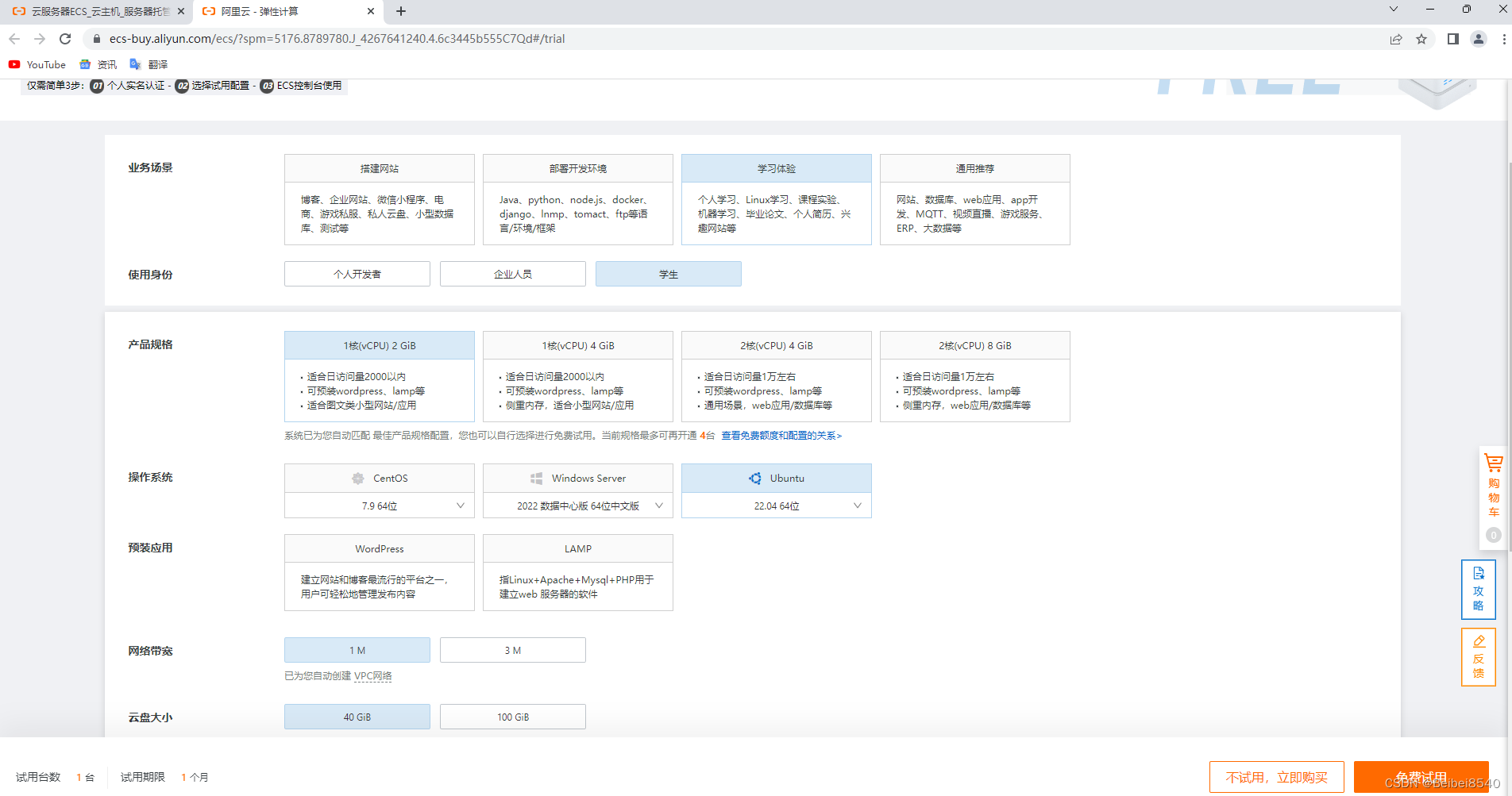
Task: Select 1 M network bandwidth
Action: pos(357,650)
